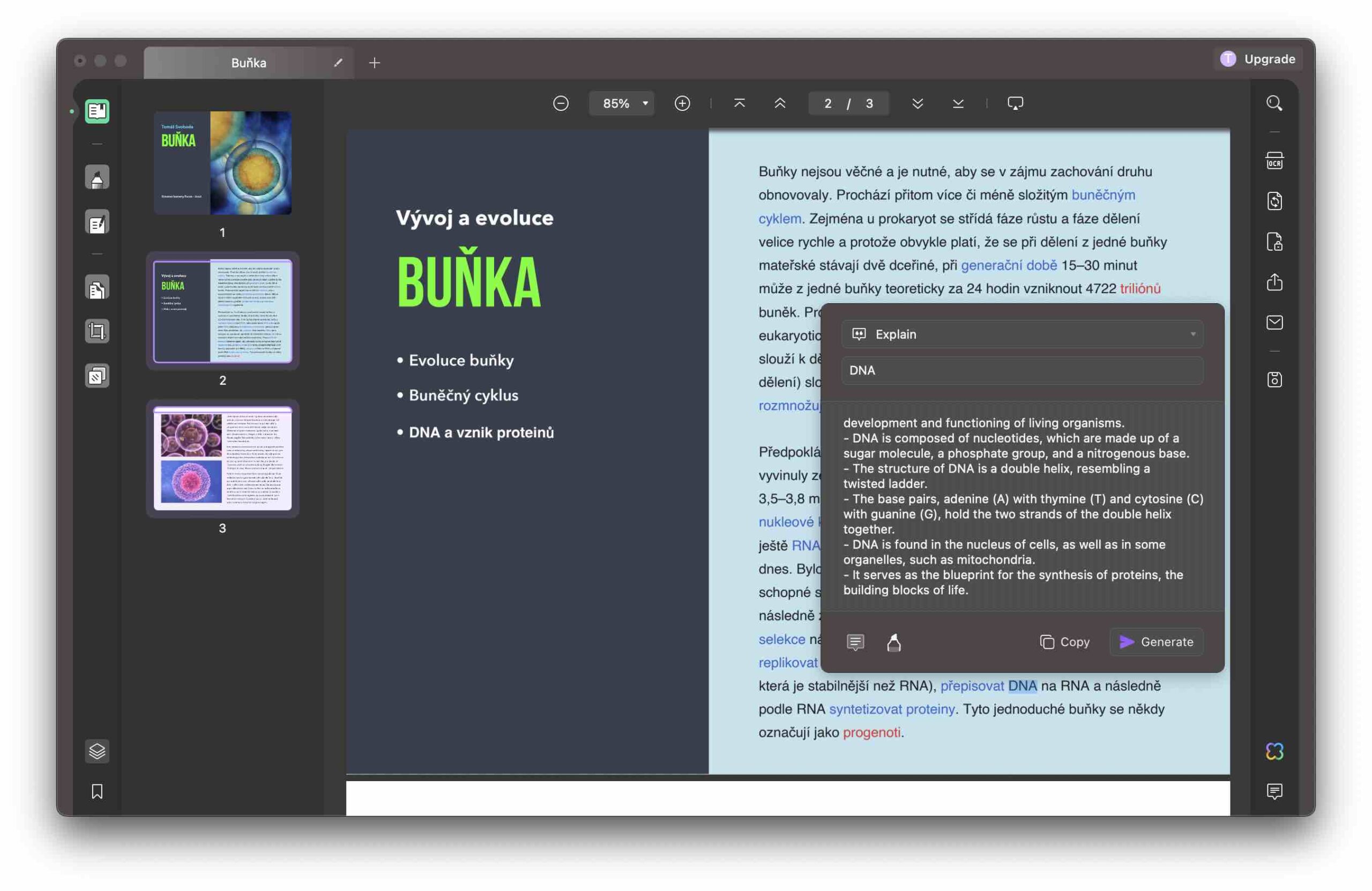Copy the AI explanation text

[1064, 641]
